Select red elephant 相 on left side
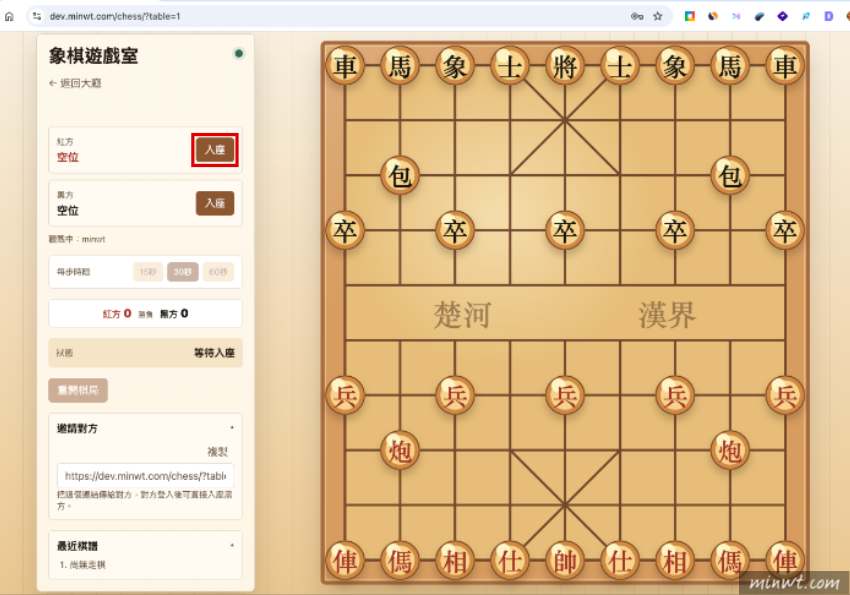Image resolution: width=850 pixels, height=595 pixels. [455, 560]
